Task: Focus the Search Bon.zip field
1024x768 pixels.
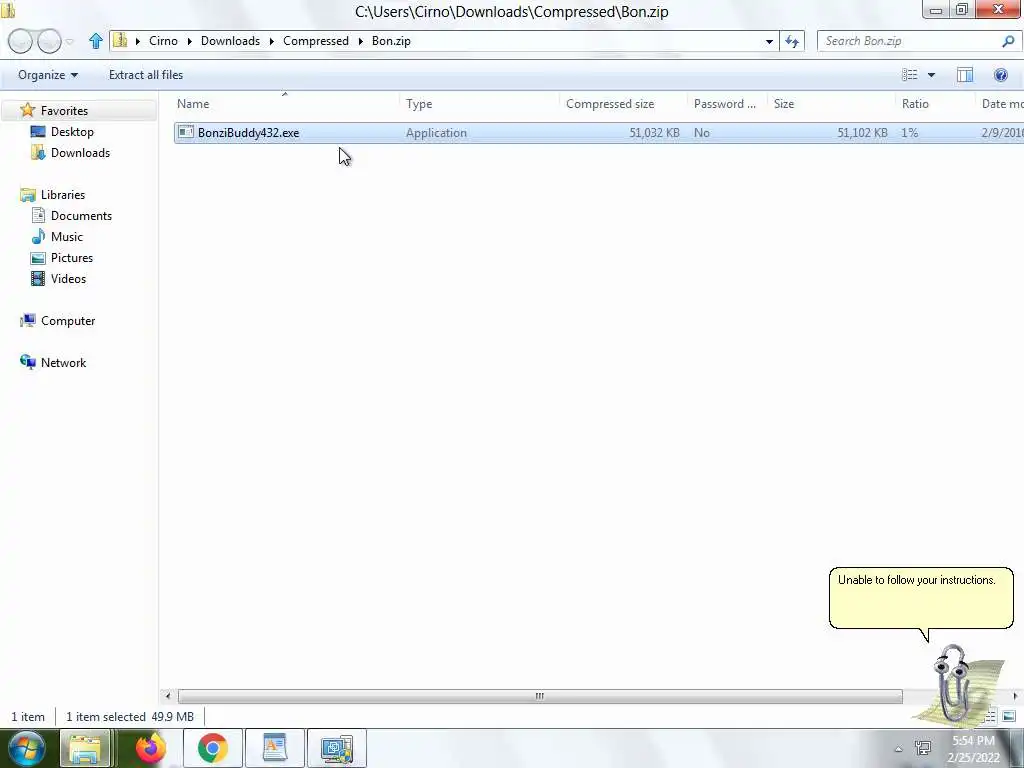Action: pos(918,41)
